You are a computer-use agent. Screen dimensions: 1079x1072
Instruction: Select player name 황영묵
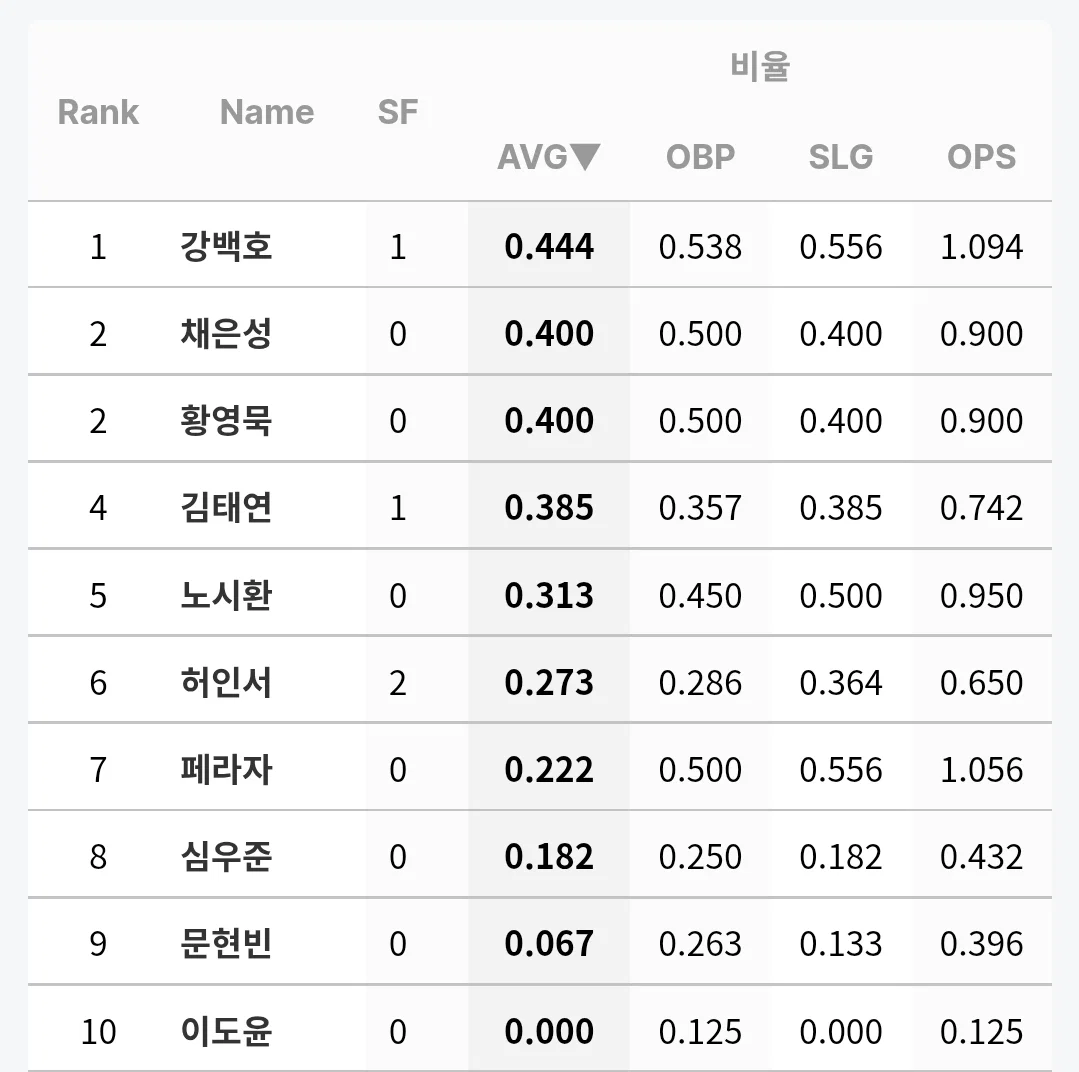[226, 420]
